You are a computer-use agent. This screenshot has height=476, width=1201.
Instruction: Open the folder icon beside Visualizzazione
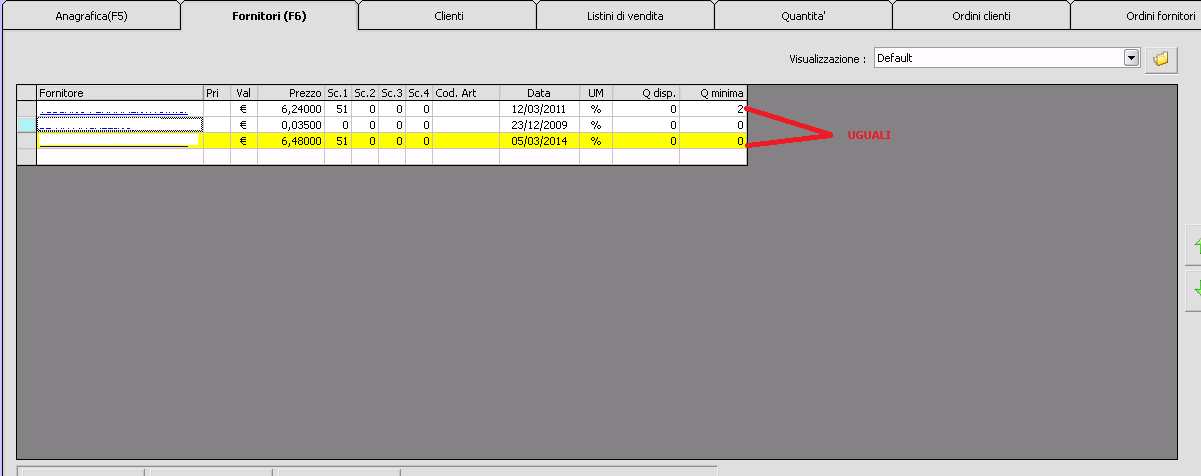pos(1160,58)
